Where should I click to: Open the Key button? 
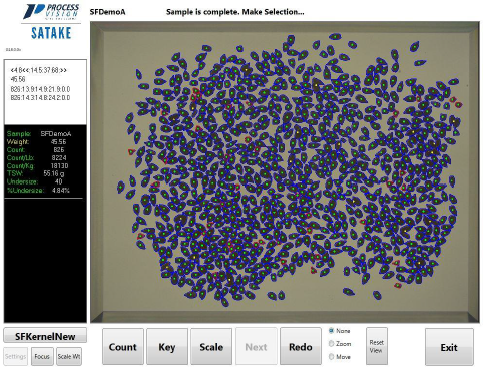point(167,347)
